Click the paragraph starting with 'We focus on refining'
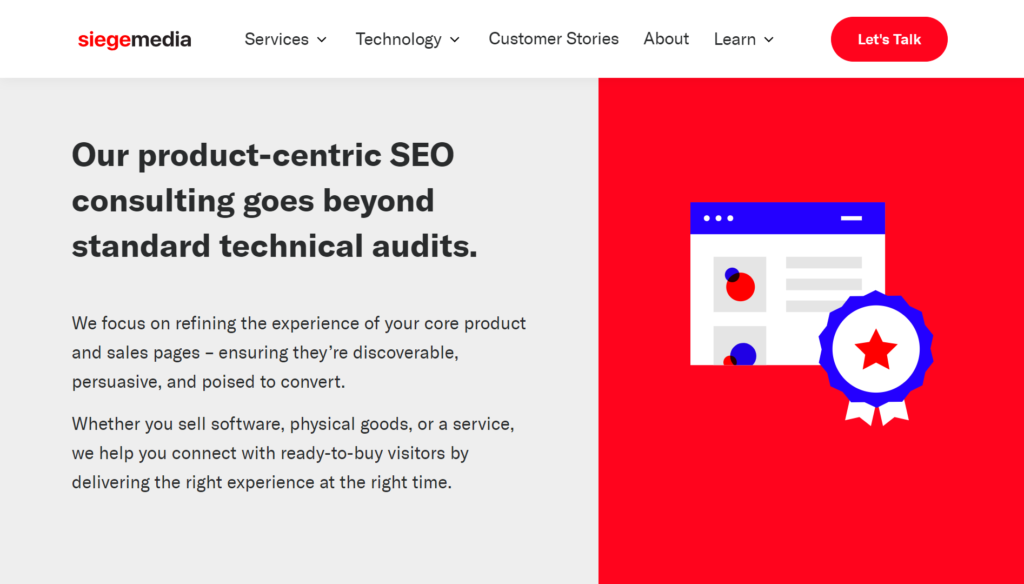 298,352
